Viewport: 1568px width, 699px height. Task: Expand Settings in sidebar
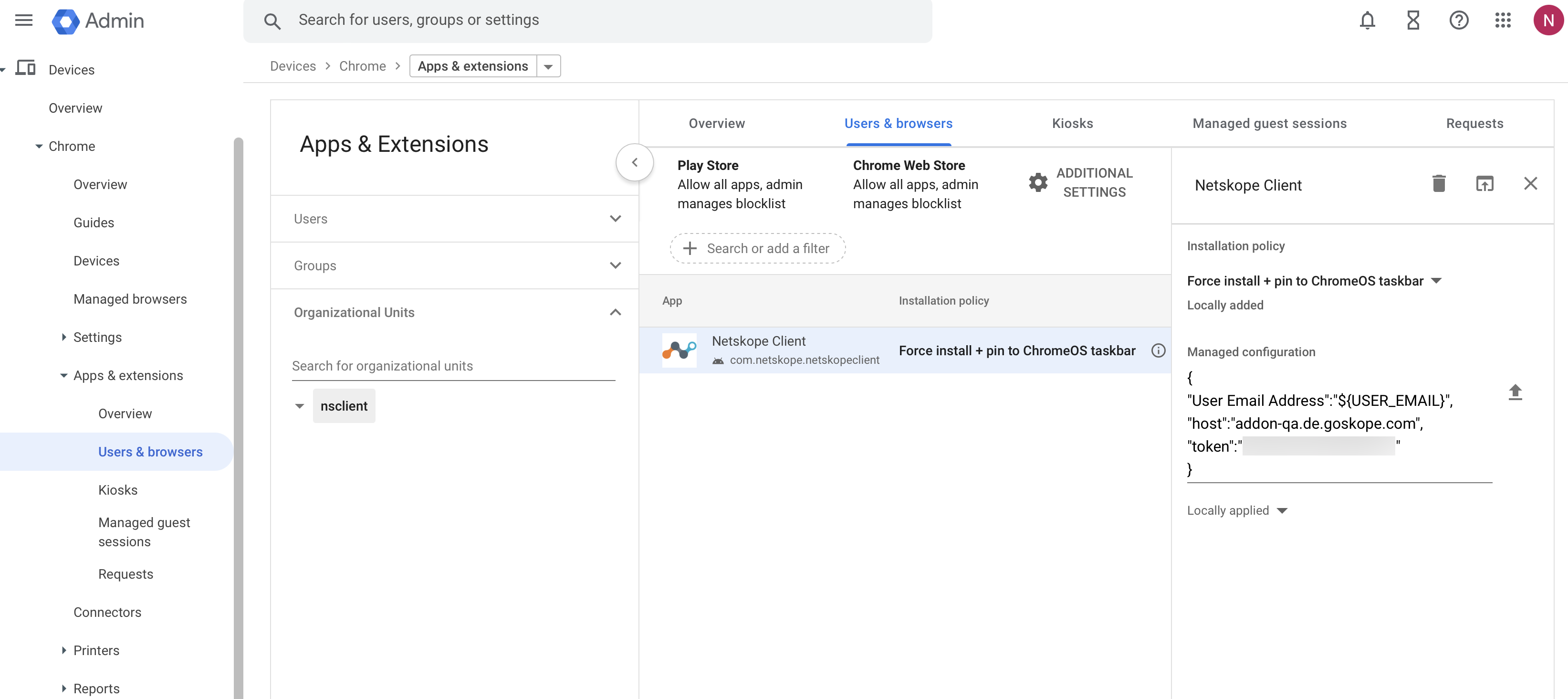pos(64,337)
